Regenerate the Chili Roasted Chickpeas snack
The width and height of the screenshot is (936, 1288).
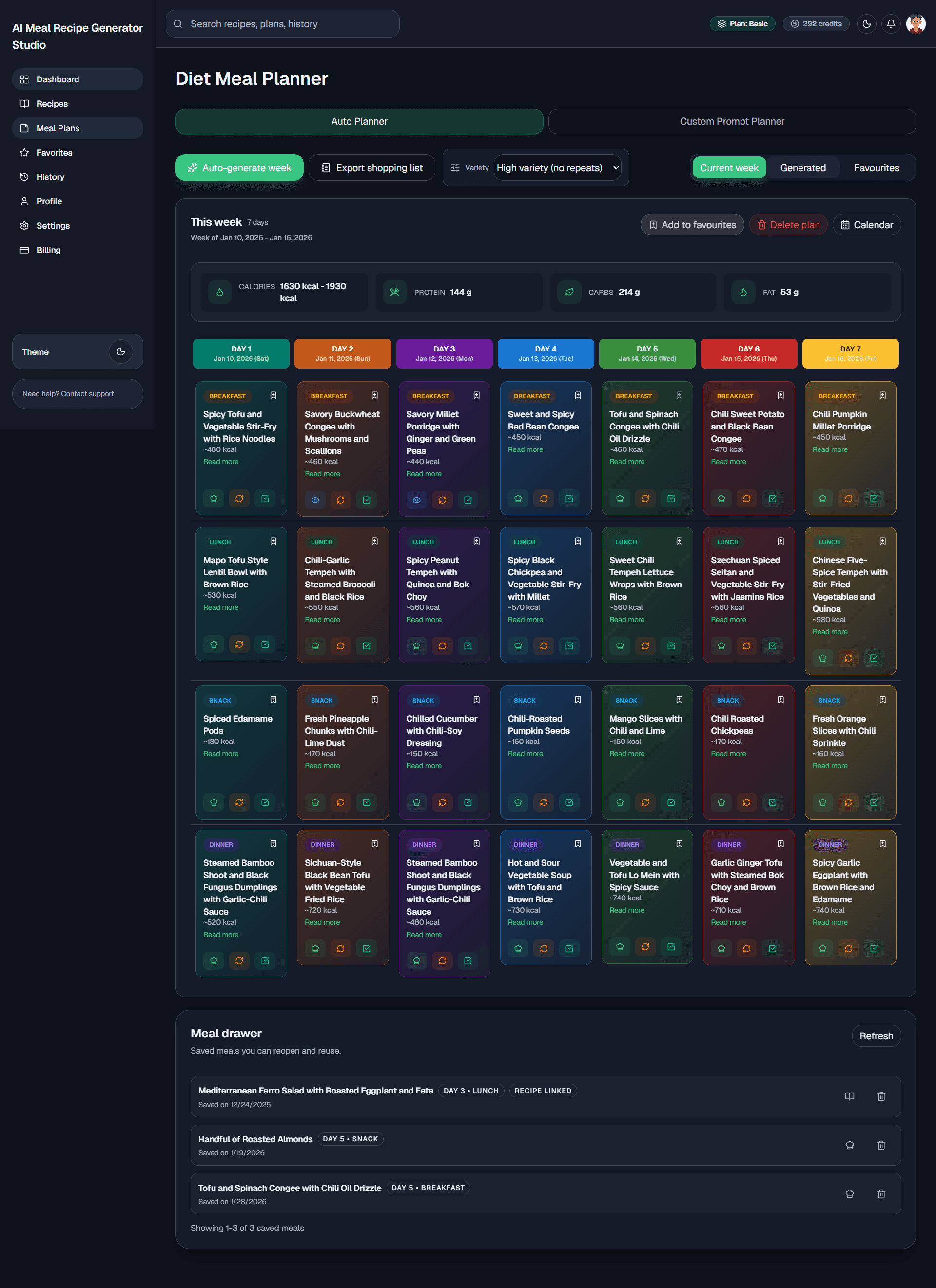coord(747,802)
